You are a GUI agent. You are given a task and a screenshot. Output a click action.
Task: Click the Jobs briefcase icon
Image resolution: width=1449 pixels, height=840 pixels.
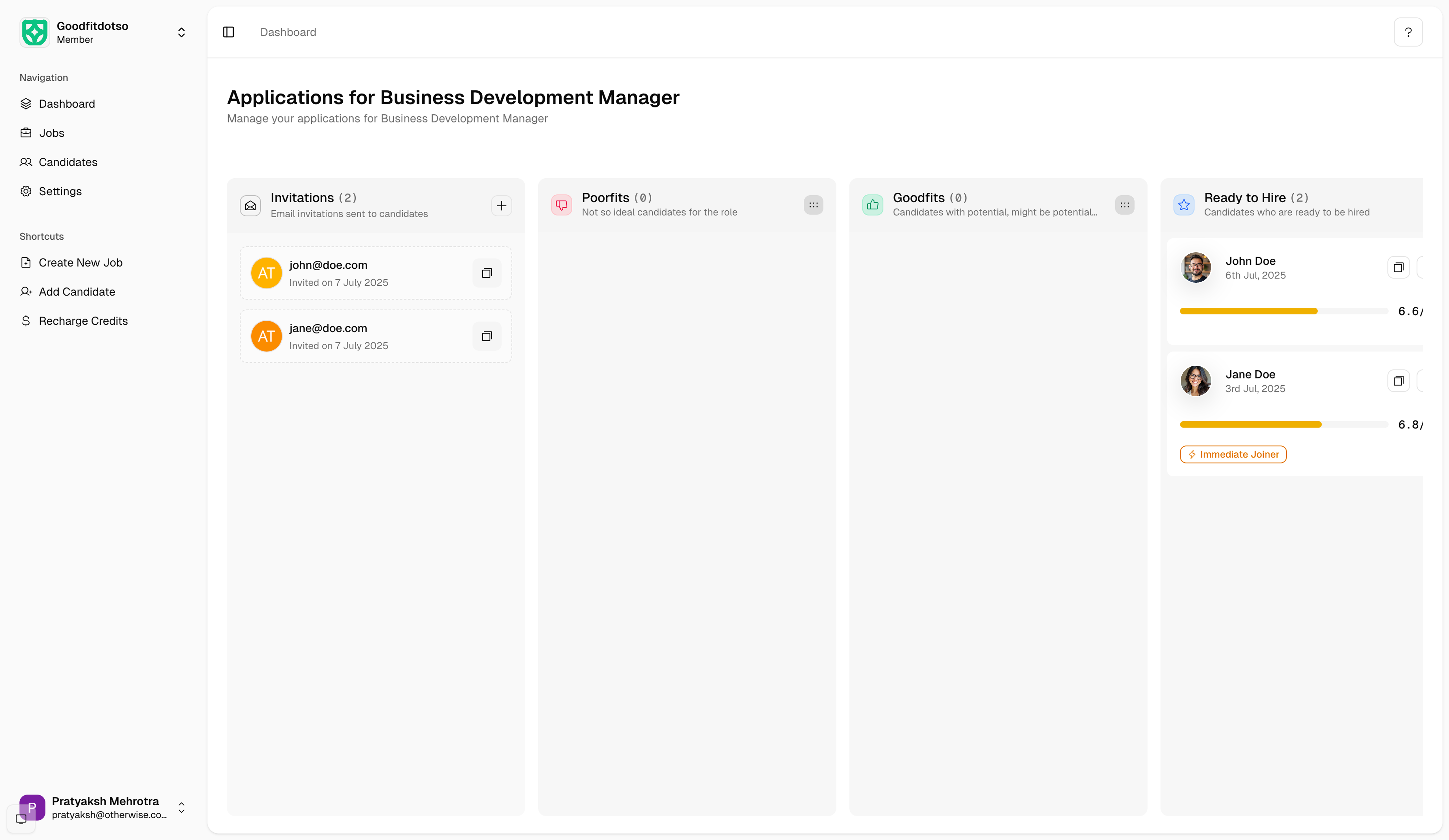pos(26,133)
